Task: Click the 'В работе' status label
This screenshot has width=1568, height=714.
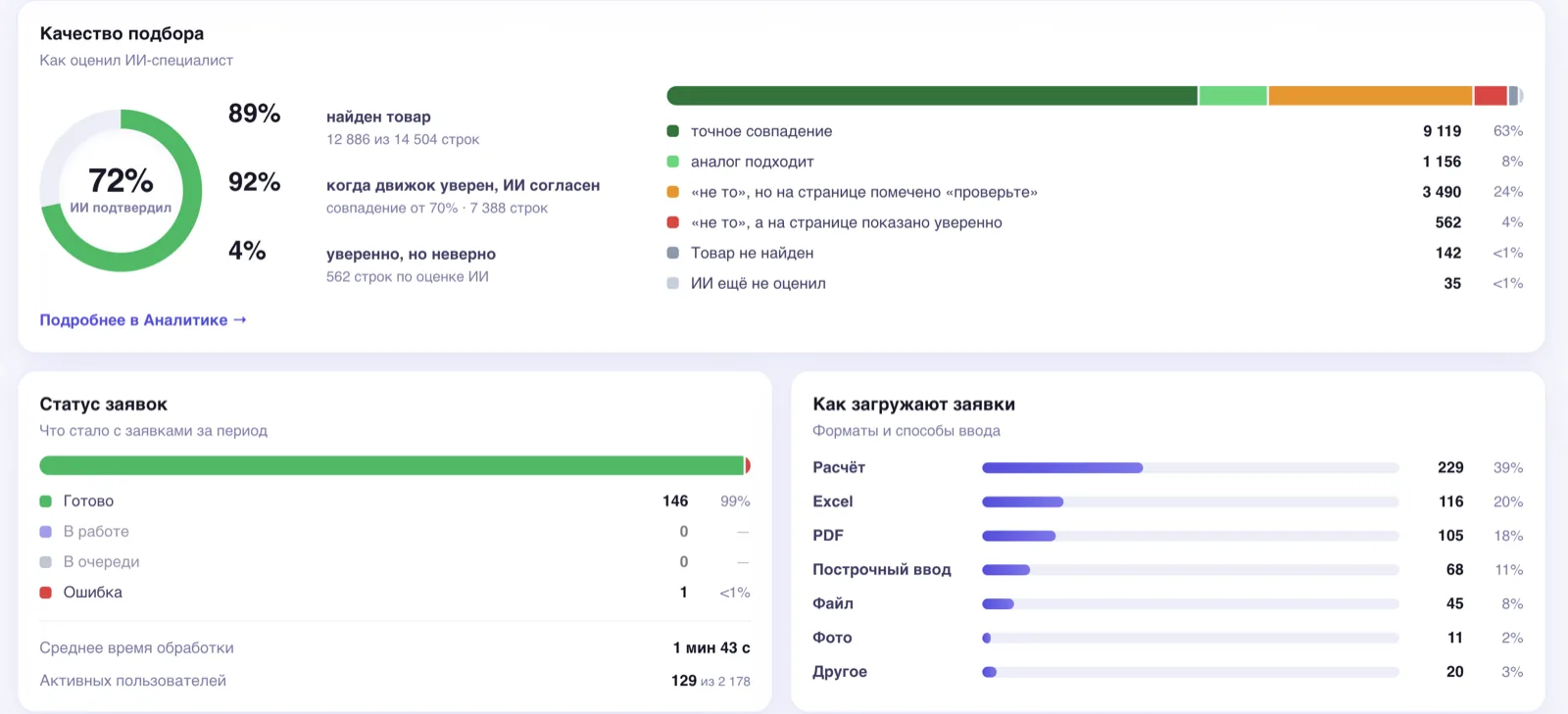Action: [96, 532]
